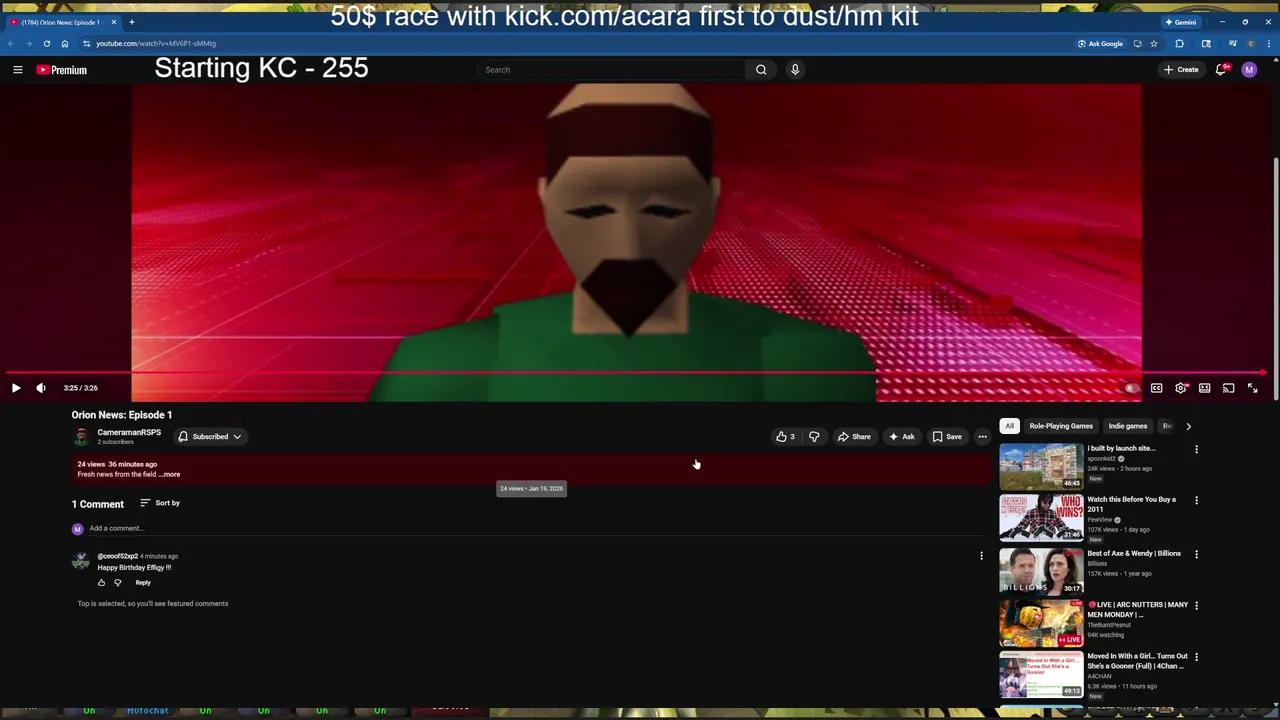Expand description with ...more link

(x=170, y=475)
